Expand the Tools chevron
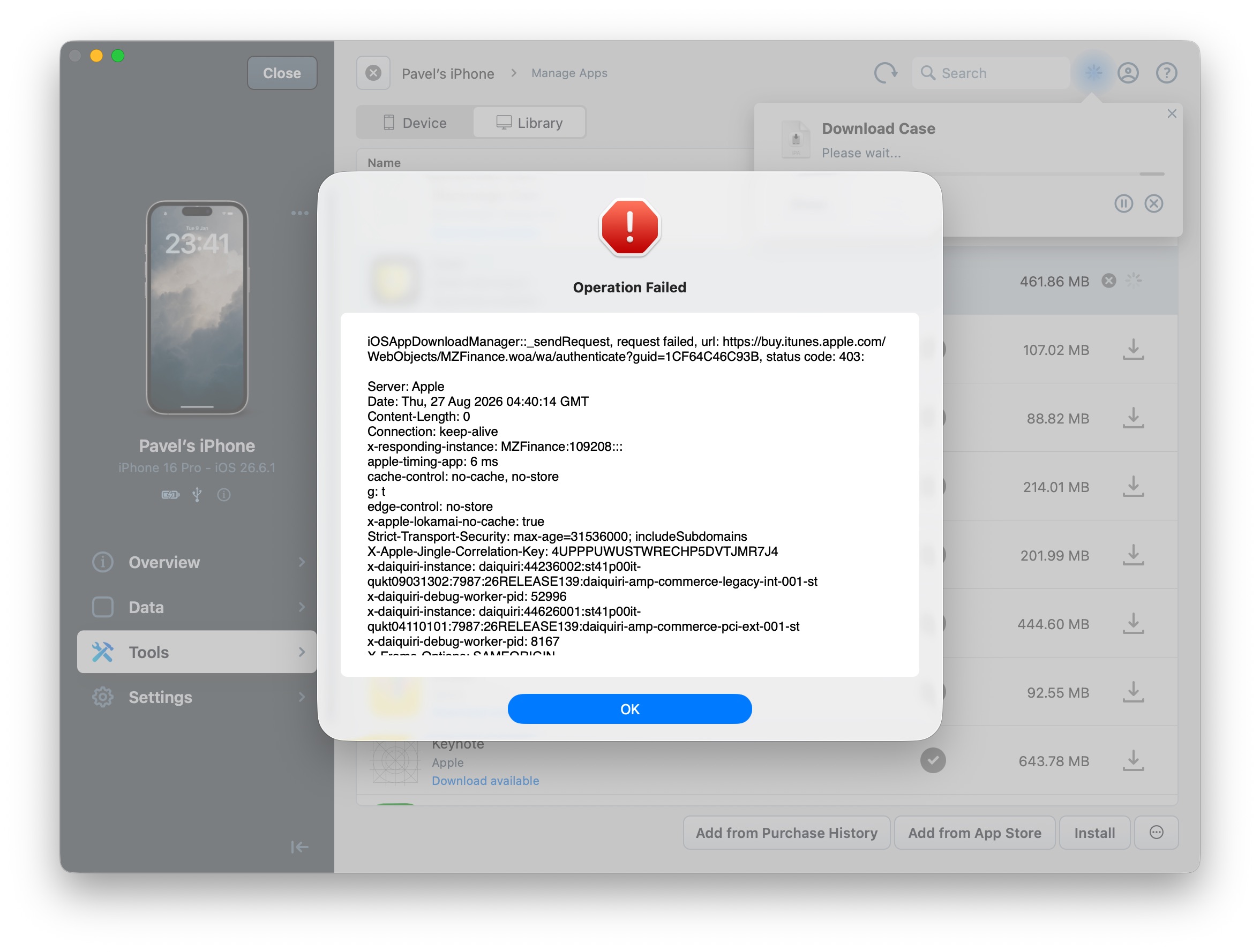The width and height of the screenshot is (1260, 952). [302, 652]
